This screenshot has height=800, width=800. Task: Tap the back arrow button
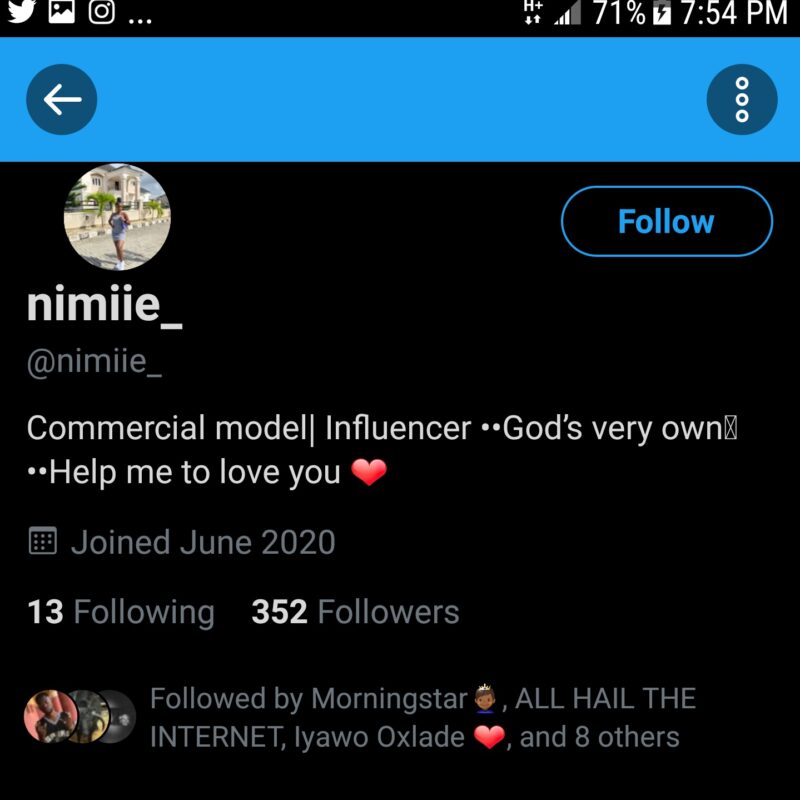tap(61, 99)
